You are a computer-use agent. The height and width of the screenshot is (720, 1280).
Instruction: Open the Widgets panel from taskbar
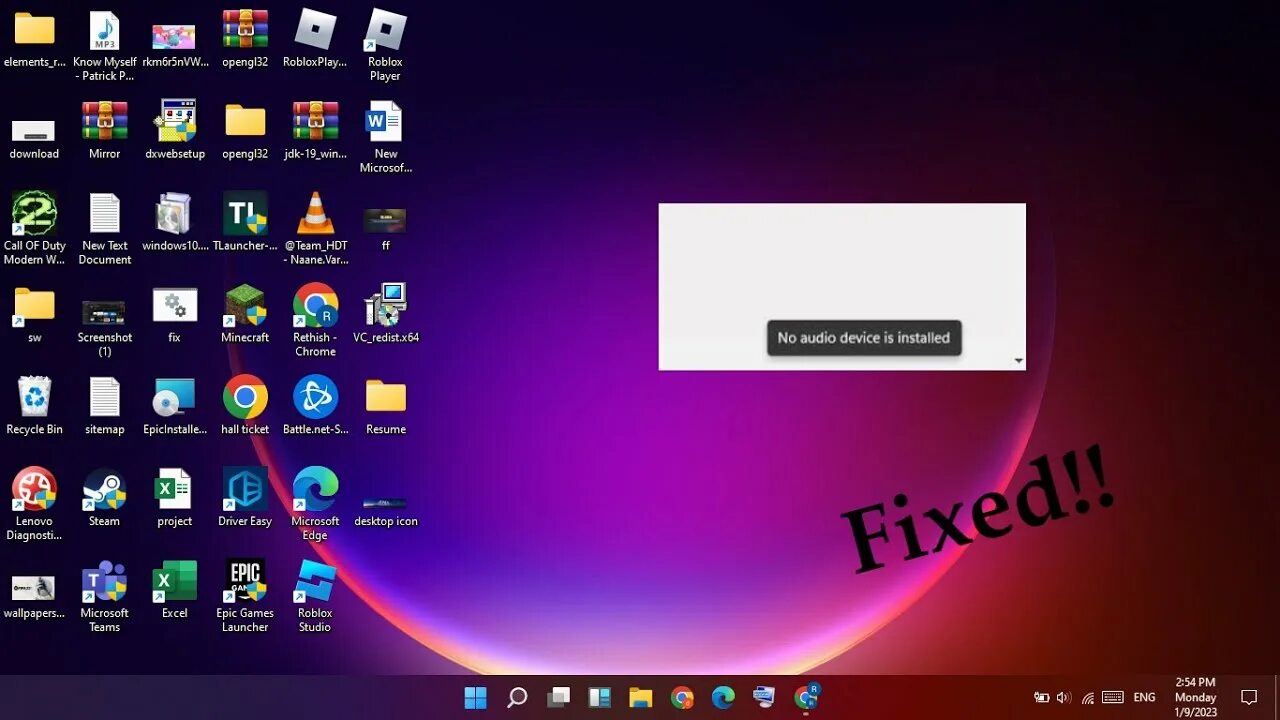click(x=599, y=697)
